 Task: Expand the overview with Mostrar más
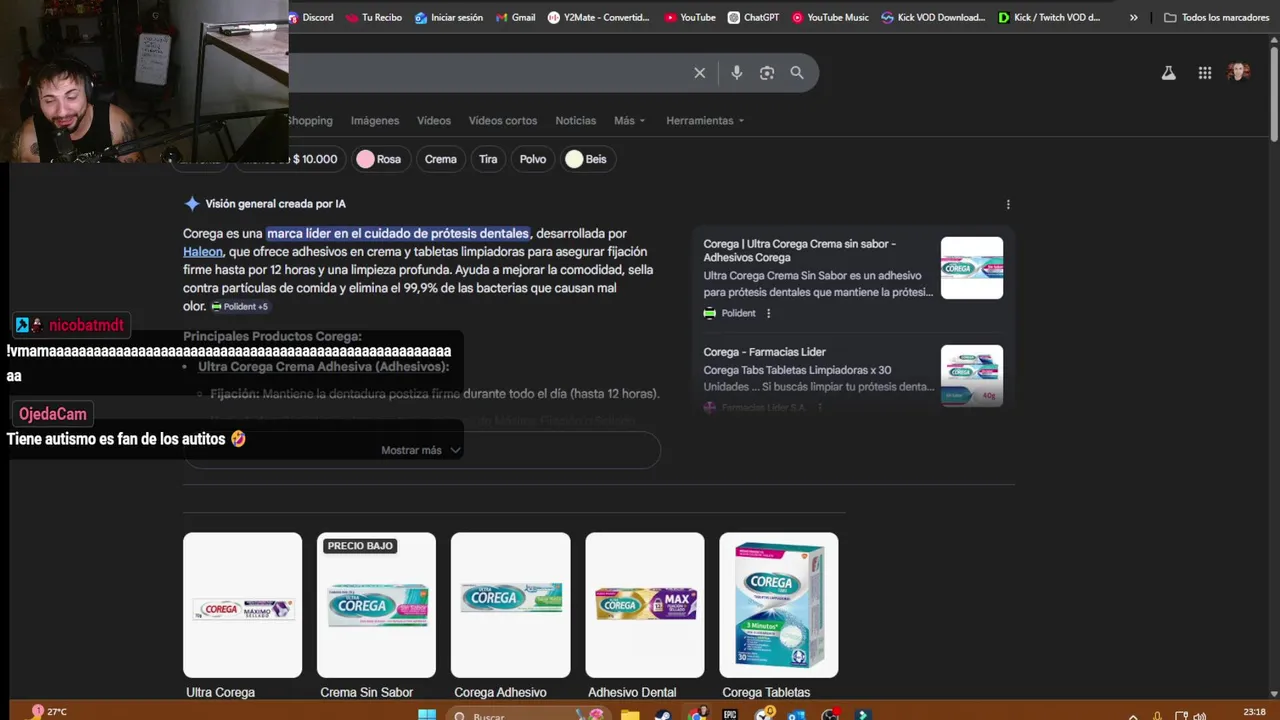coord(421,450)
